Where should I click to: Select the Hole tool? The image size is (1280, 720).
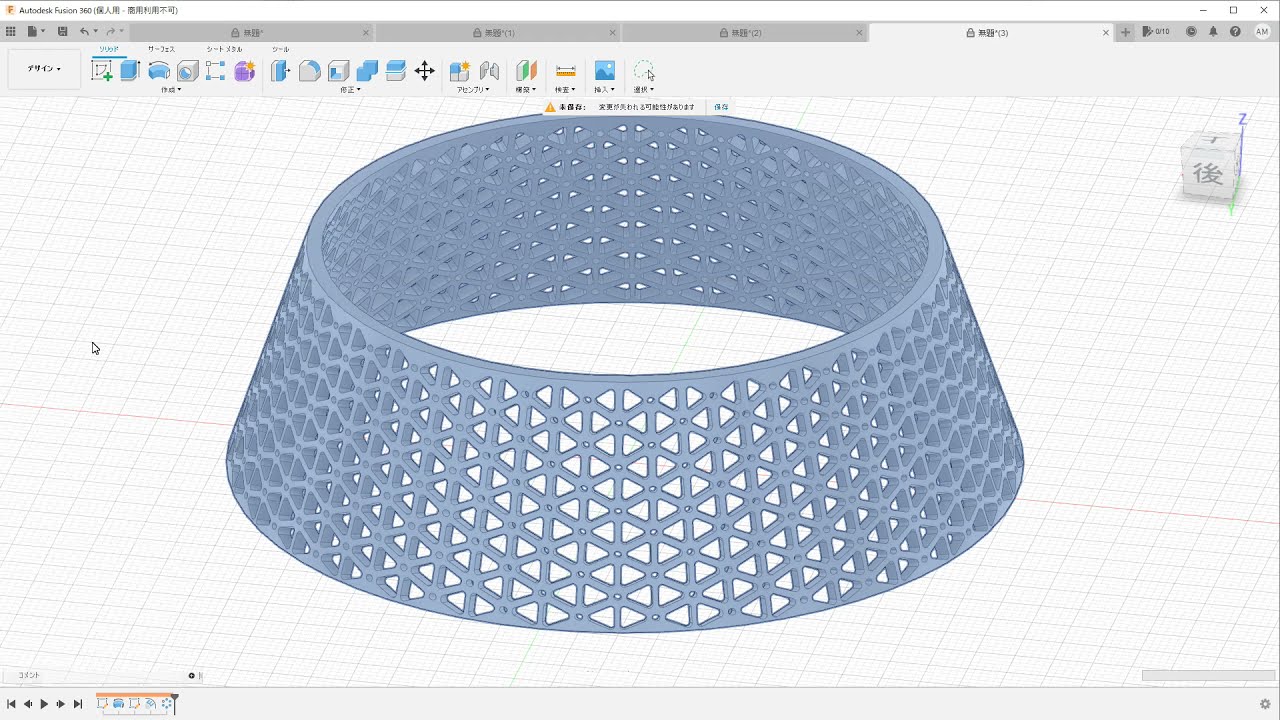(x=187, y=71)
